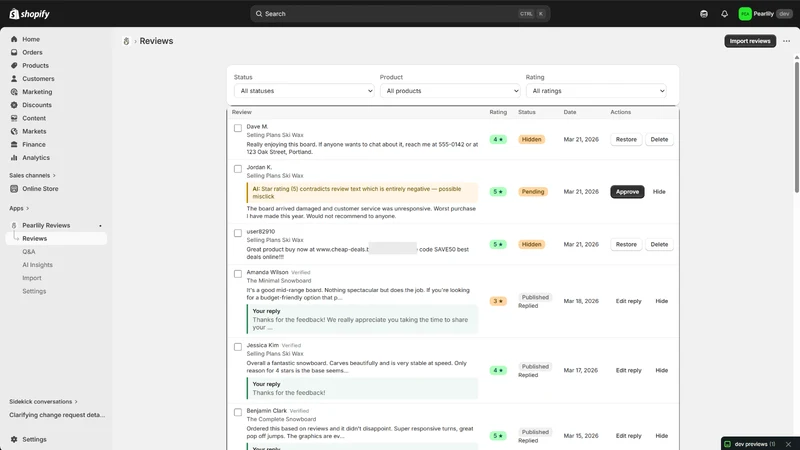Screen dimensions: 800x450
Task: Select Jessica Kim review checkbox
Action: [x=238, y=347]
